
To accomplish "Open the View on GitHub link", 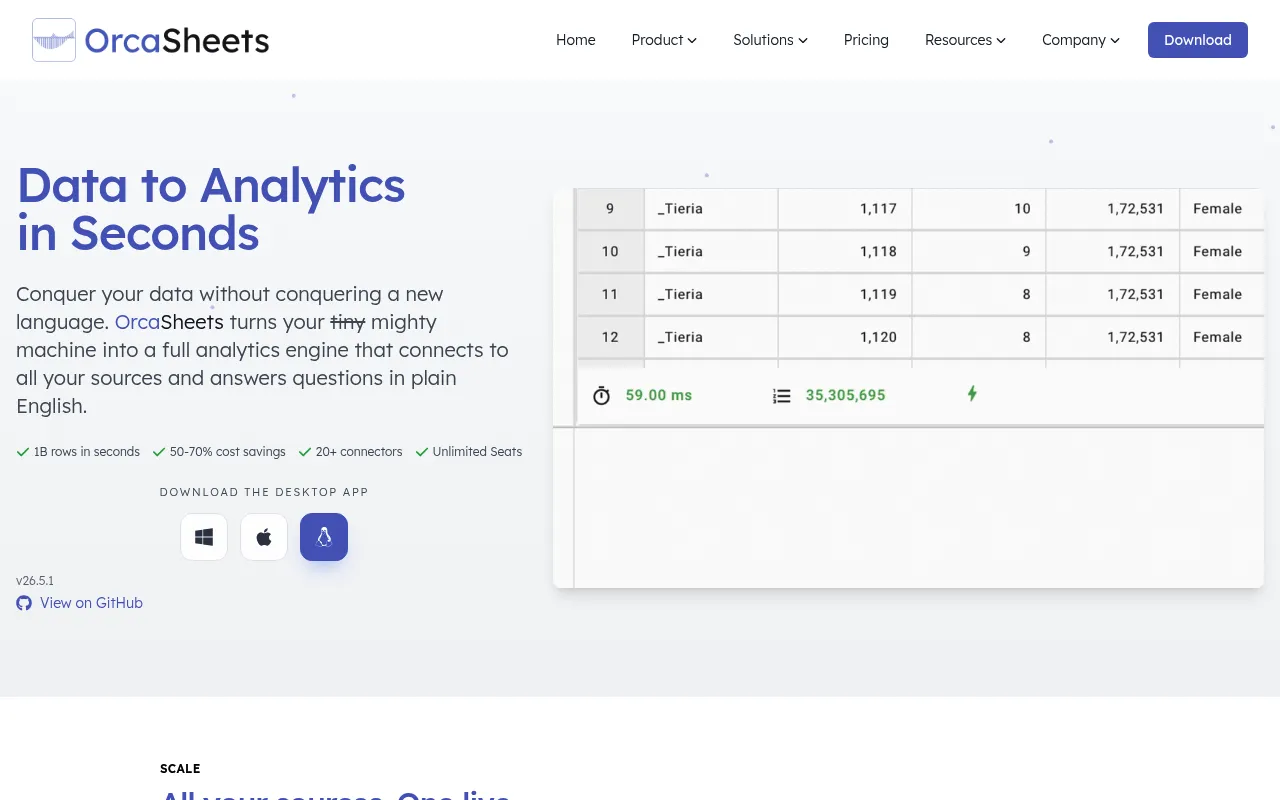I will click(91, 603).
